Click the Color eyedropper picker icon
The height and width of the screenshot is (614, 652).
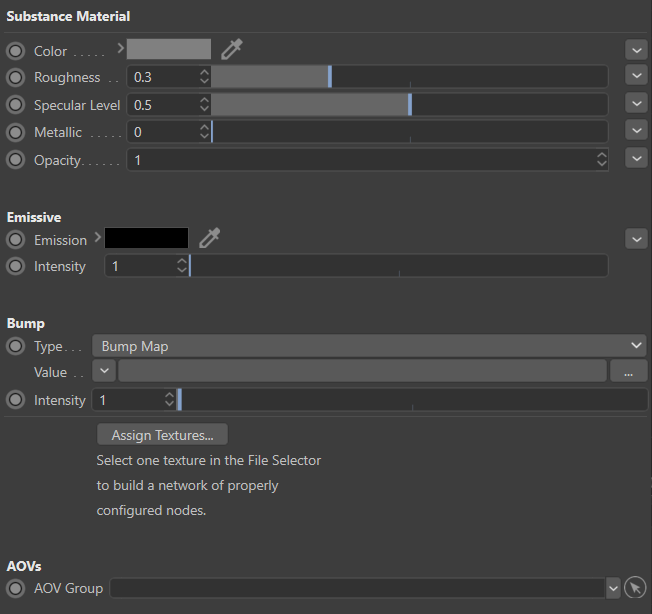coord(231,49)
